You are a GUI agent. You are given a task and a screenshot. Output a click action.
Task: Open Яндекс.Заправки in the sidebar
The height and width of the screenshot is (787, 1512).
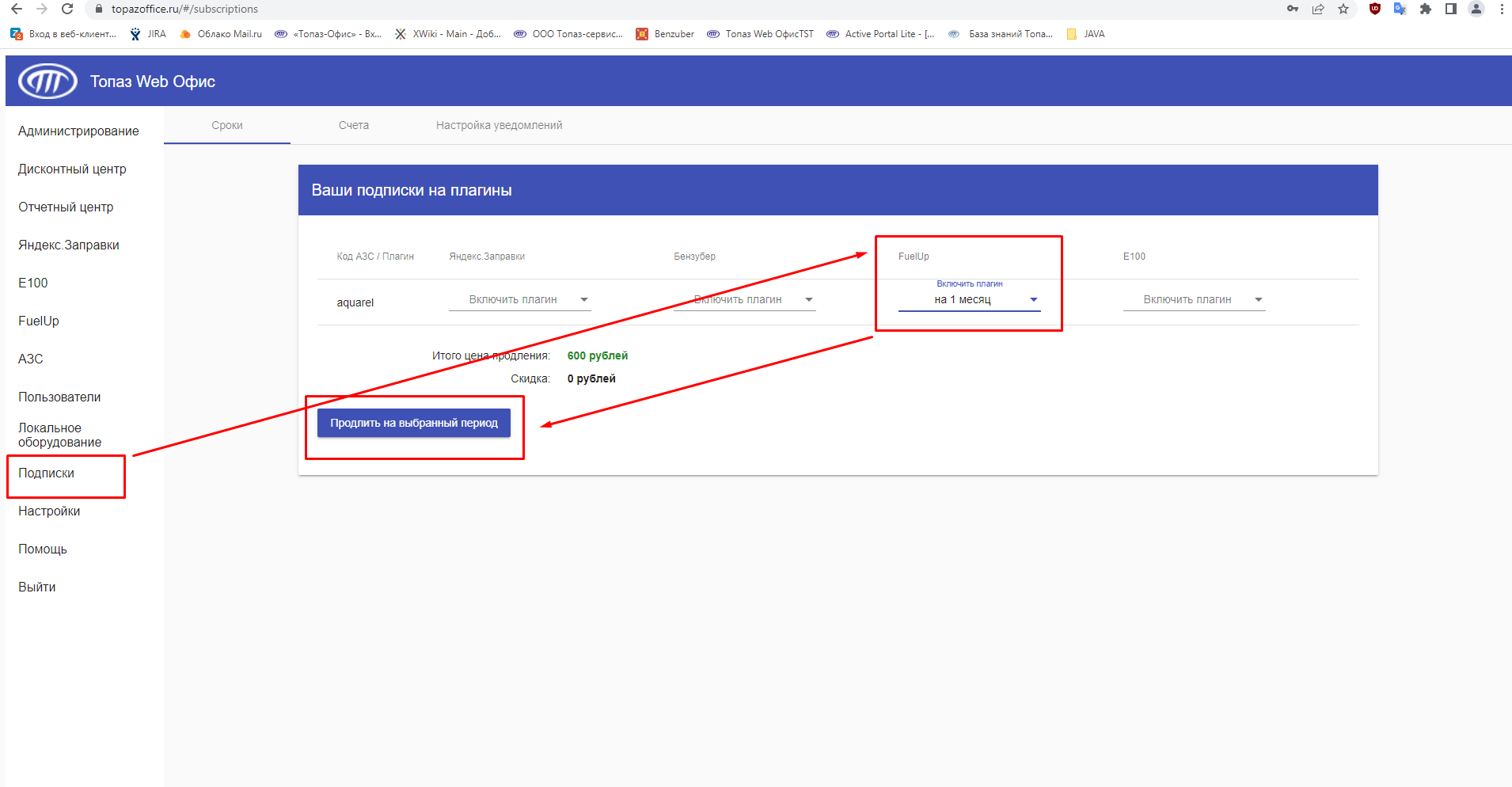(69, 245)
